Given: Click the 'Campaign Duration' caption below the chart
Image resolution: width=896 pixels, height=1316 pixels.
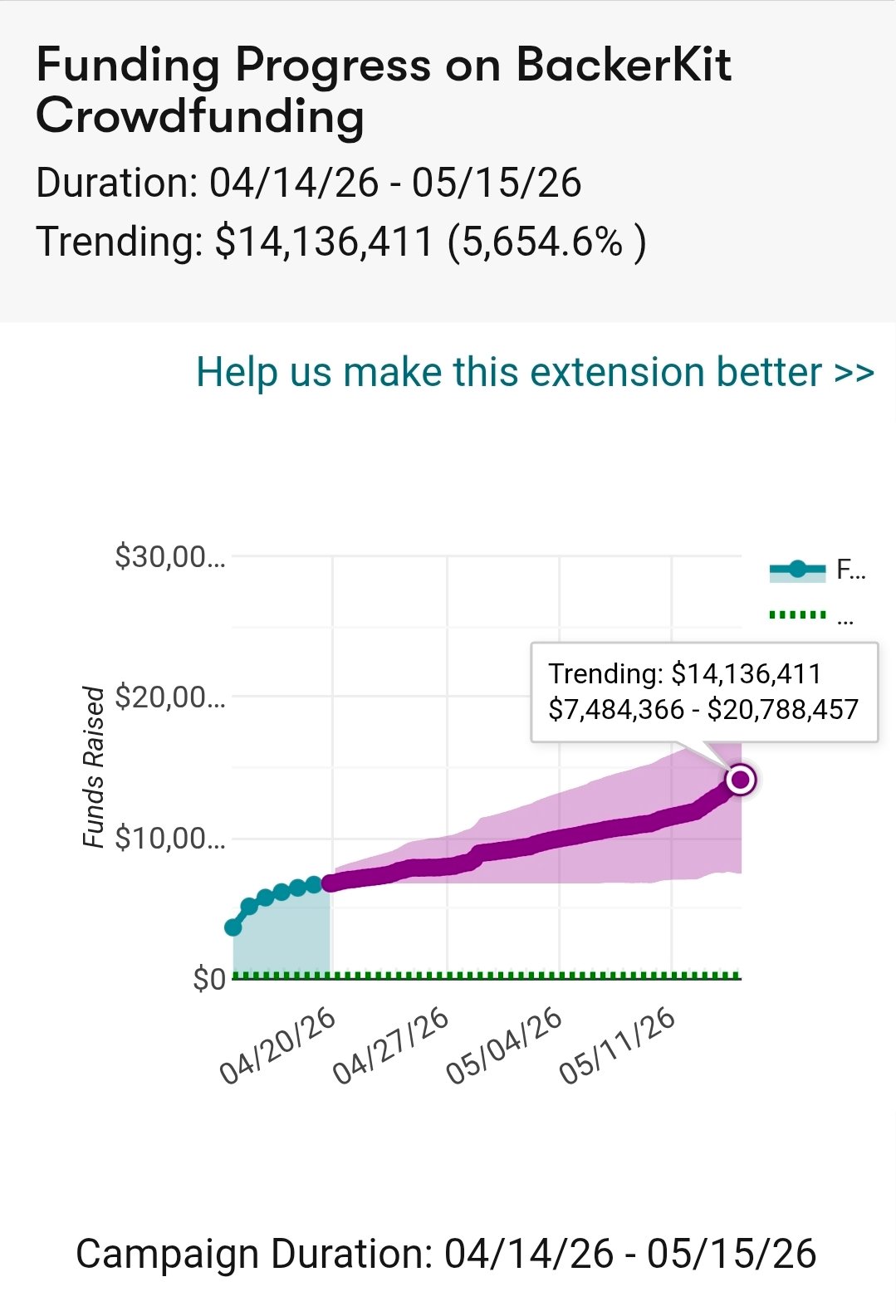Looking at the screenshot, I should coord(446,1253).
